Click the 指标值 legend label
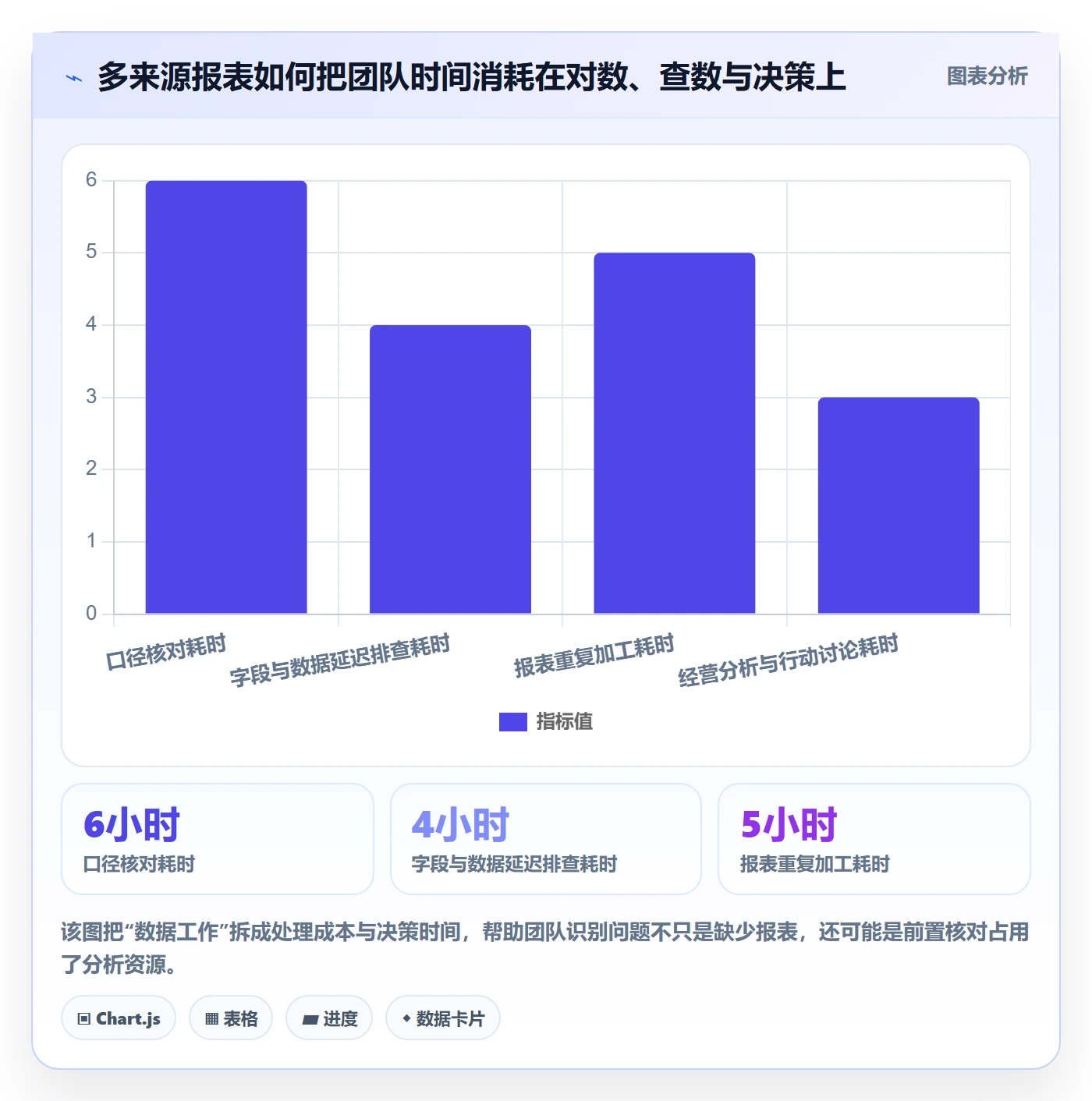Viewport: 1092px width, 1101px height. click(x=565, y=722)
